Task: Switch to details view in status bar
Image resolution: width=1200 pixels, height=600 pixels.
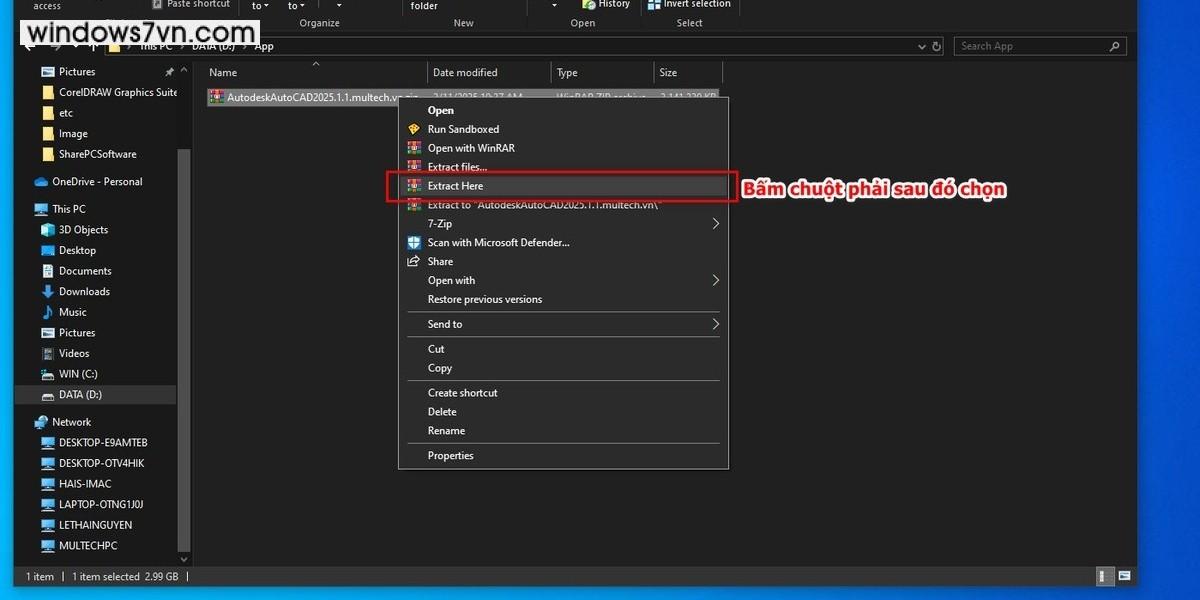Action: pyautogui.click(x=1104, y=576)
